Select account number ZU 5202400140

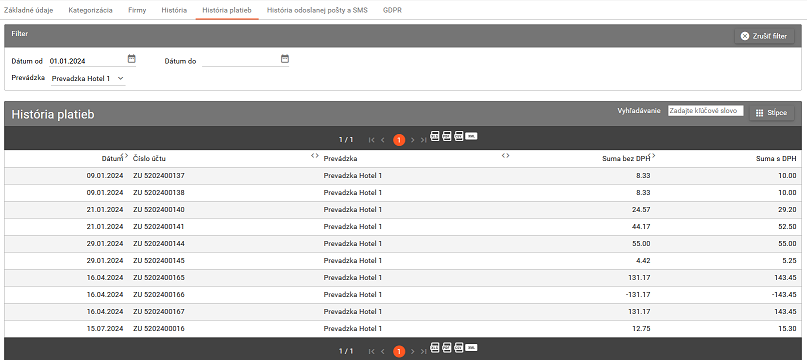(159, 210)
